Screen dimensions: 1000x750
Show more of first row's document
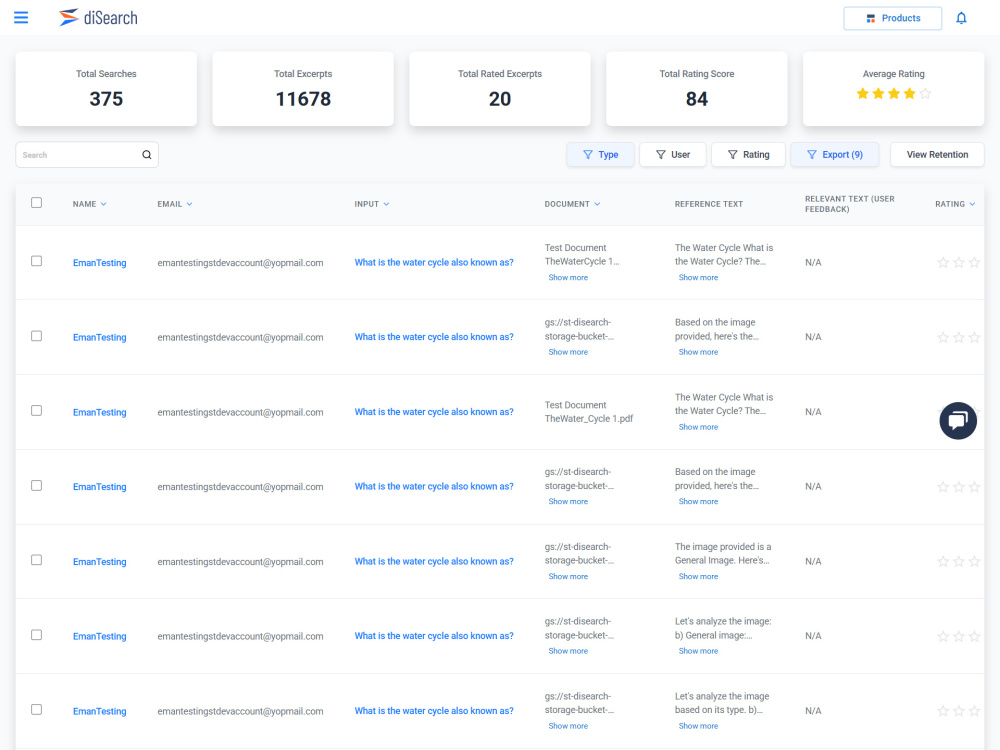[x=568, y=277]
